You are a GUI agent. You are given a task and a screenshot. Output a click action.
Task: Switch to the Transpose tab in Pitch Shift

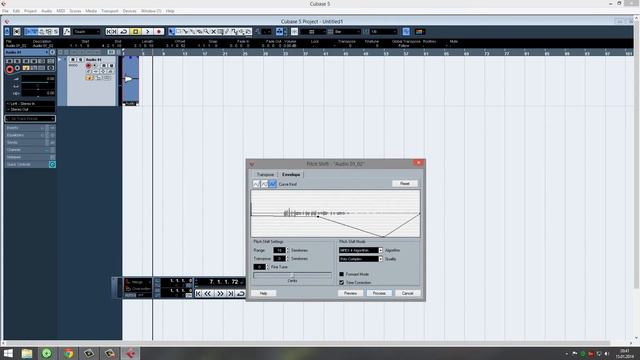point(265,175)
